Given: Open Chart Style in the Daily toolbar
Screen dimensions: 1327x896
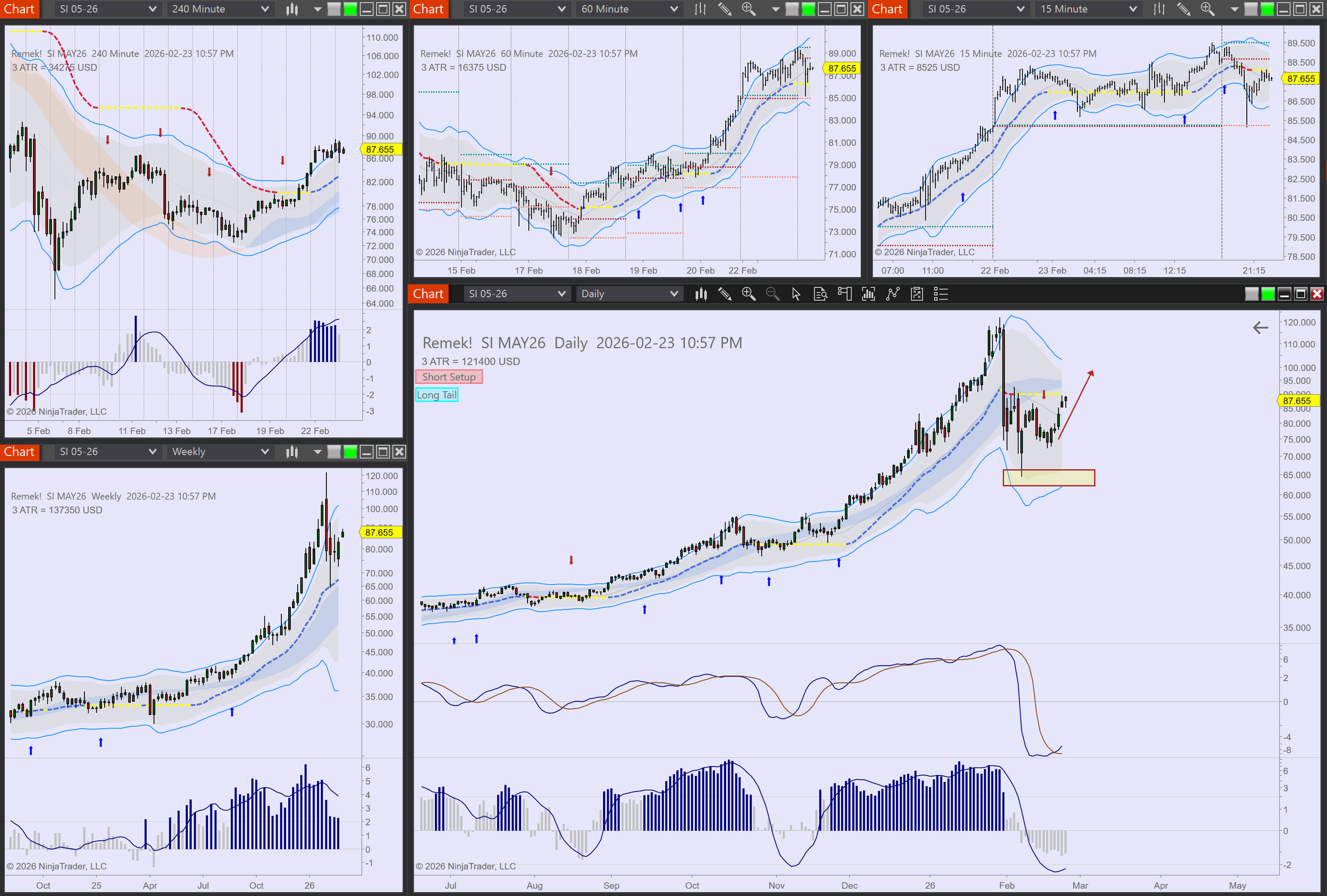Looking at the screenshot, I should click(701, 294).
